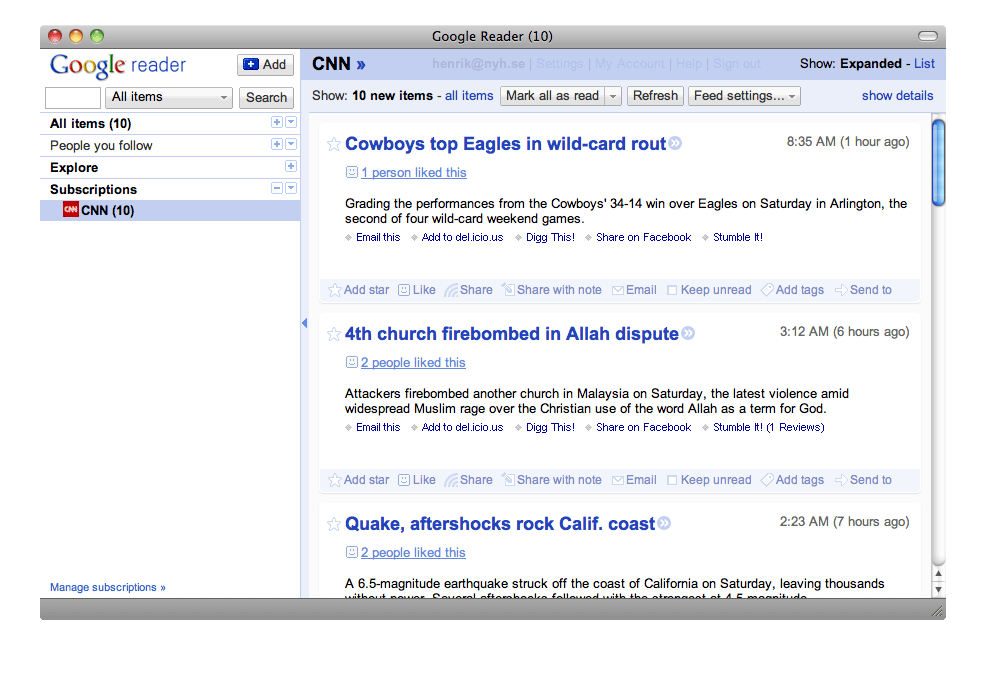Viewport: 986px width, 675px height.
Task: Click the vertical scrollbar thumb
Action: 938,162
